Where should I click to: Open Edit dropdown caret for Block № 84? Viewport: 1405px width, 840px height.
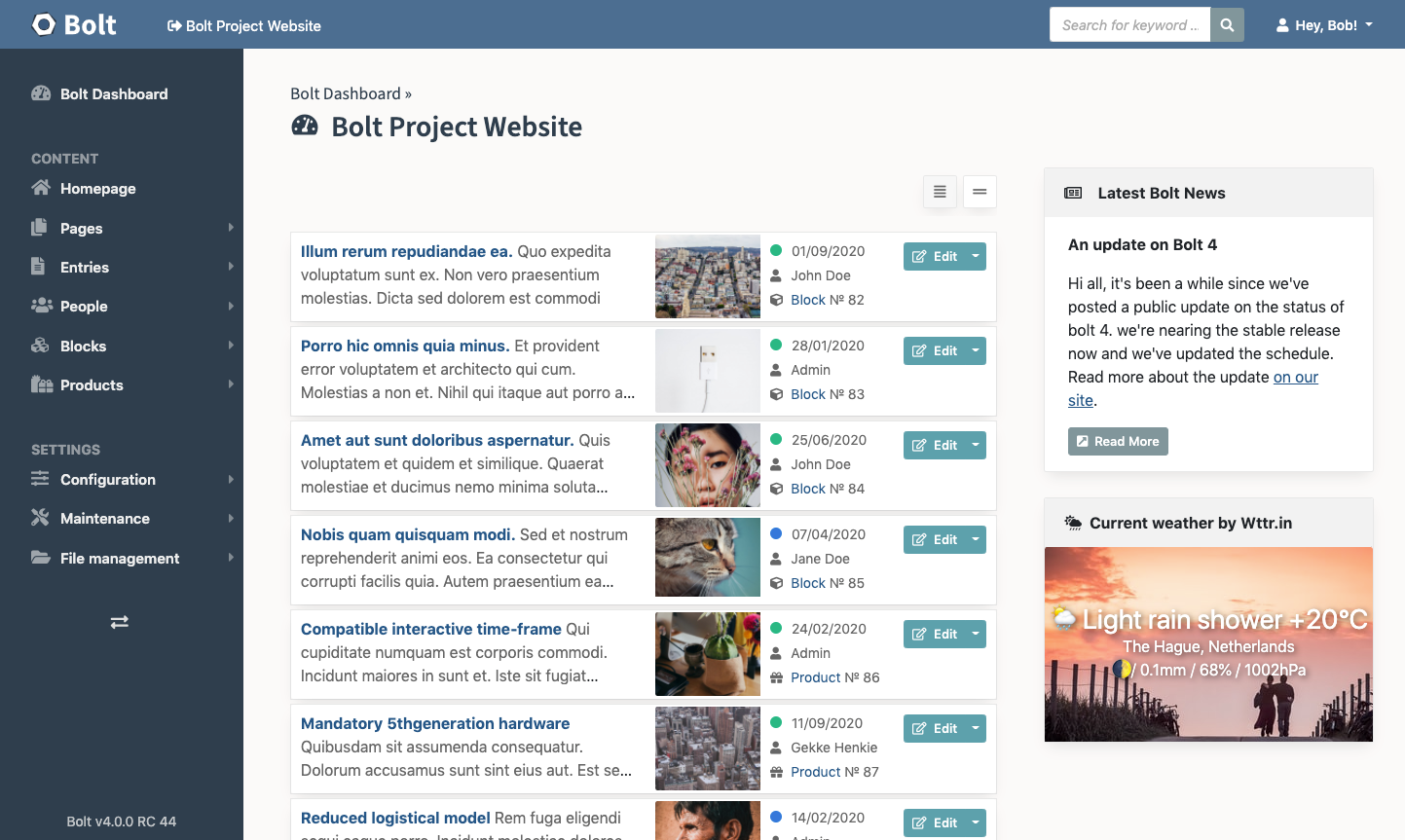click(976, 445)
